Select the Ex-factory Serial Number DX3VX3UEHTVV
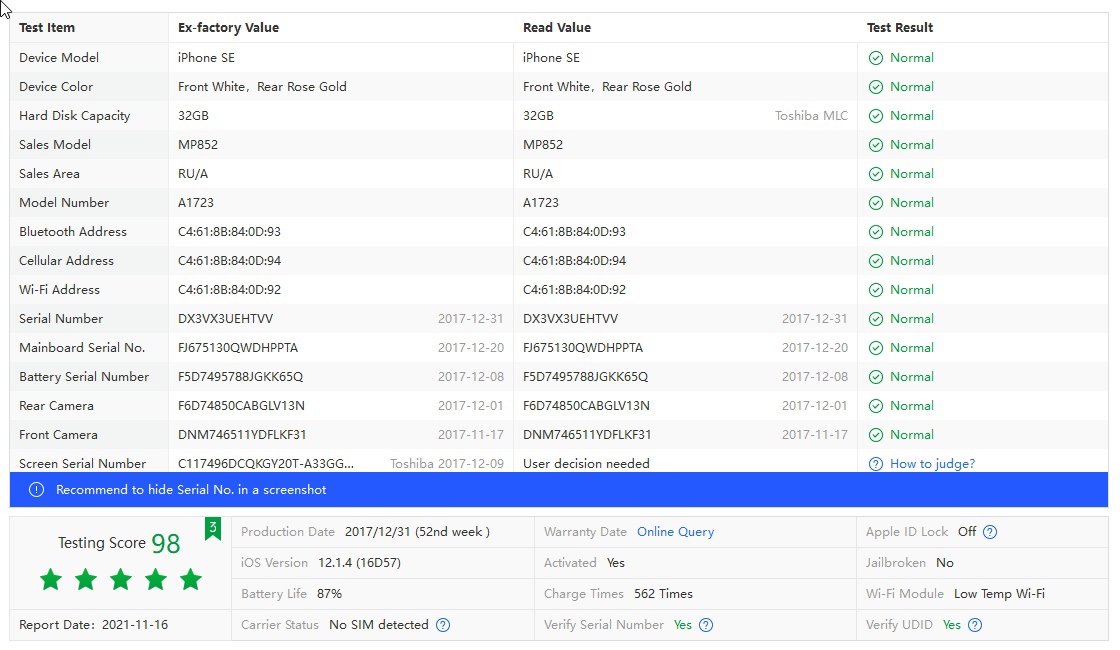This screenshot has height=650, width=1120. tap(226, 319)
